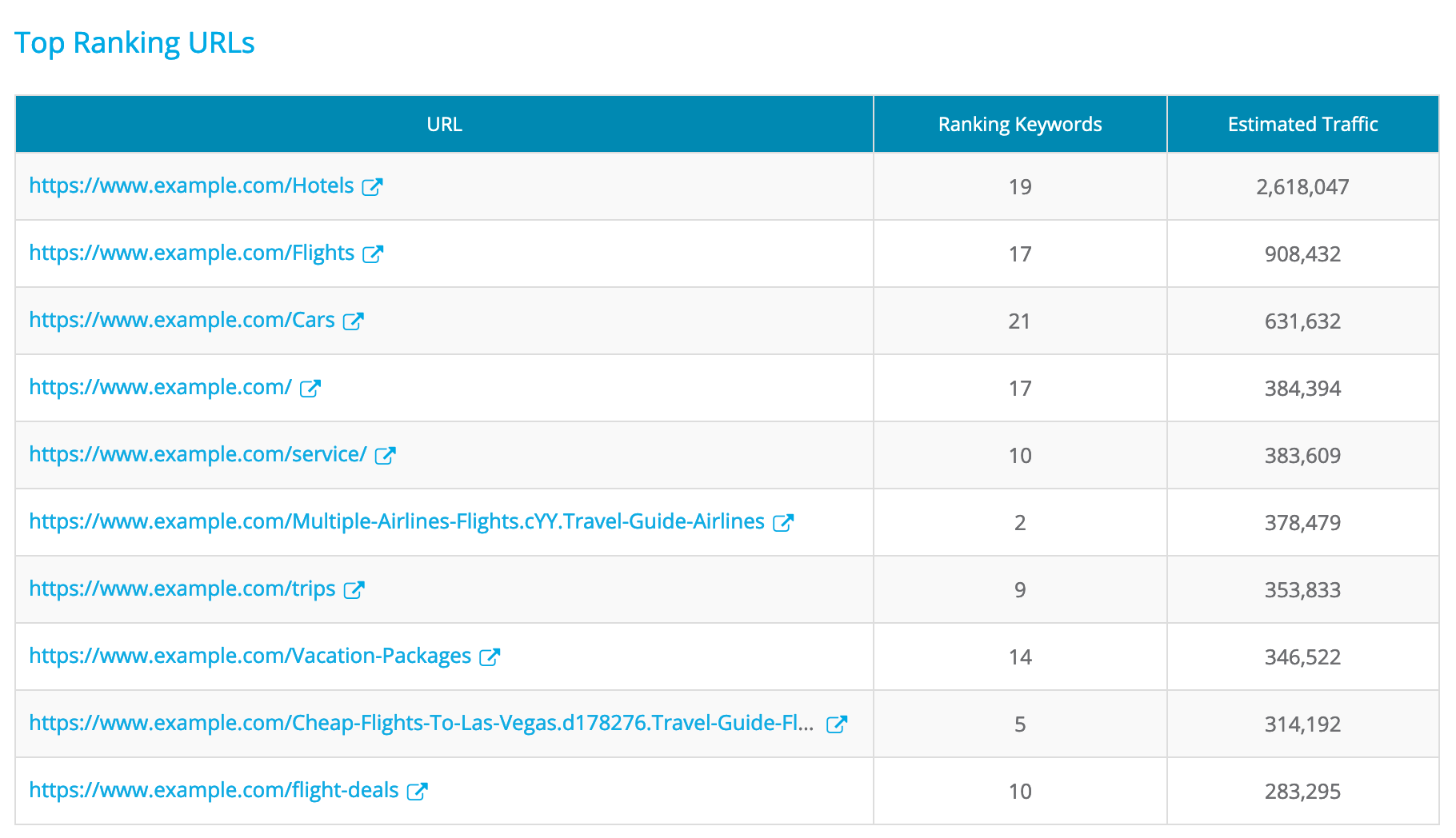1456x838 pixels.
Task: Select the trips URL link
Action: click(x=182, y=589)
